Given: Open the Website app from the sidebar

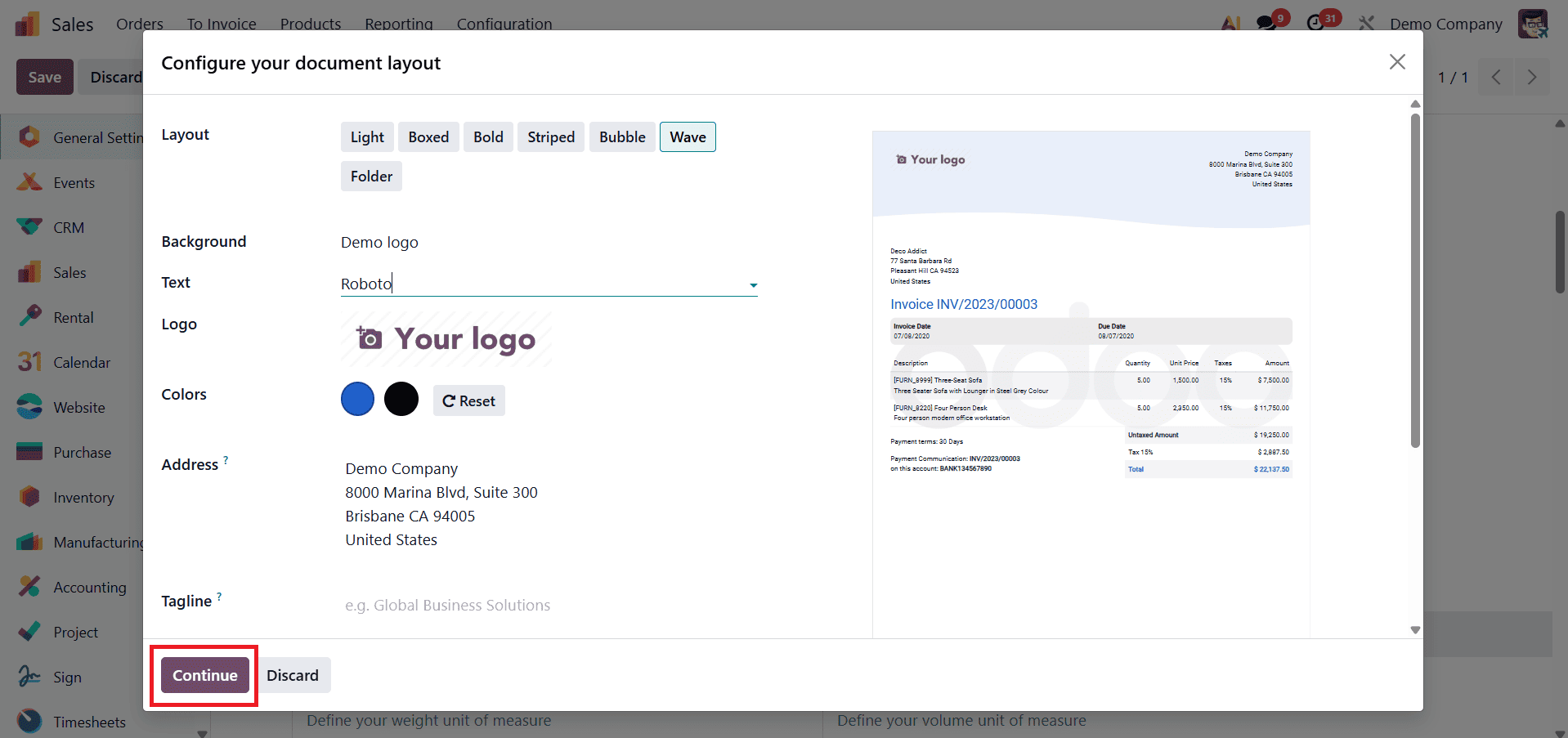Looking at the screenshot, I should point(78,406).
